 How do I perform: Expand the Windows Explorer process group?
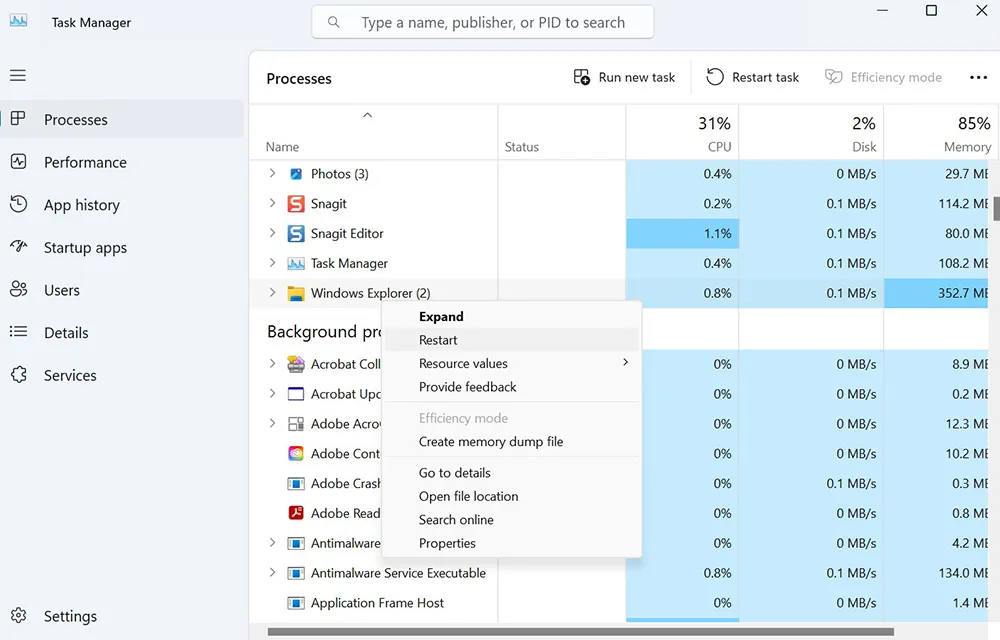click(x=271, y=292)
